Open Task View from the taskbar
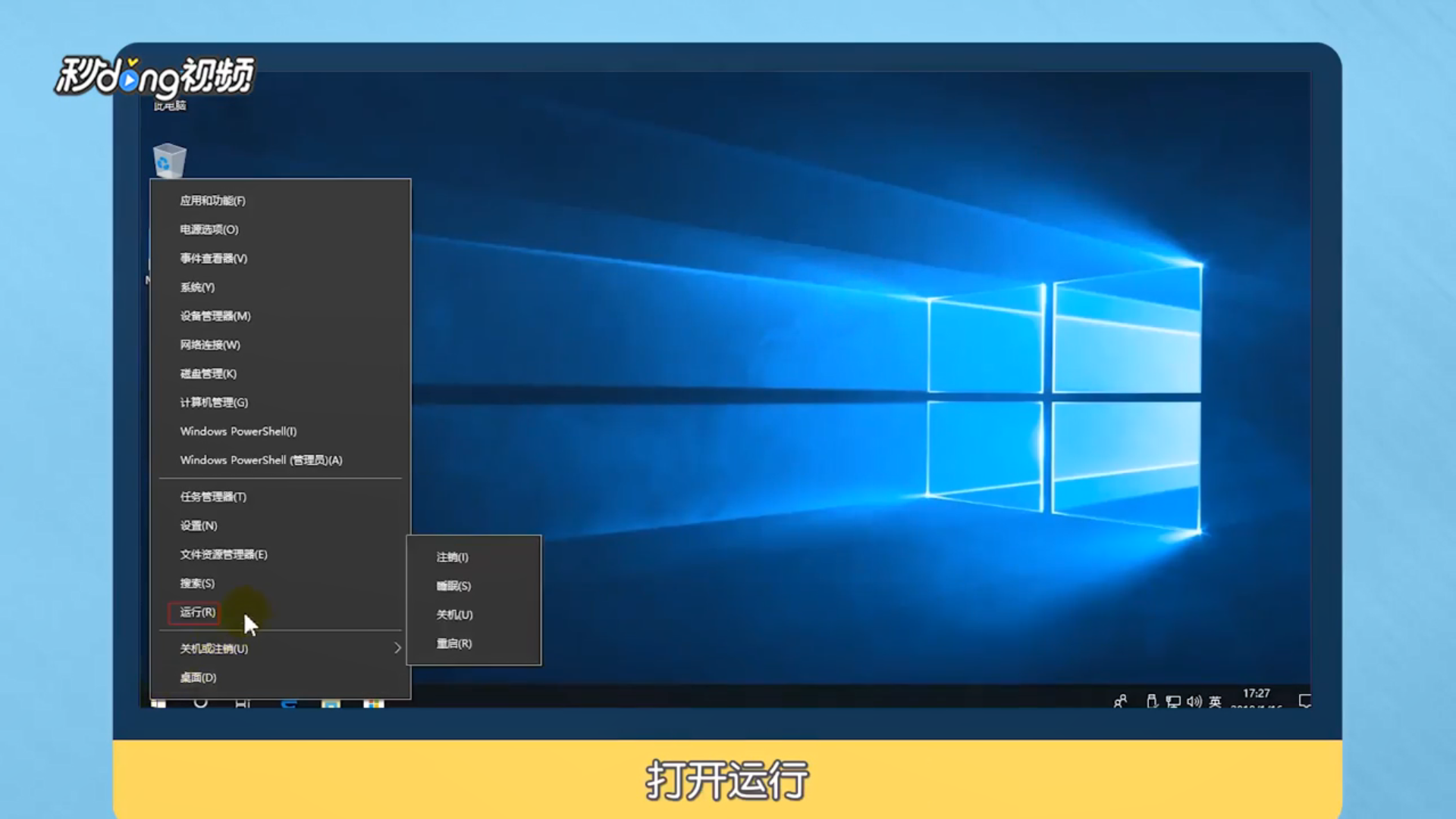This screenshot has width=1456, height=819. 243,704
